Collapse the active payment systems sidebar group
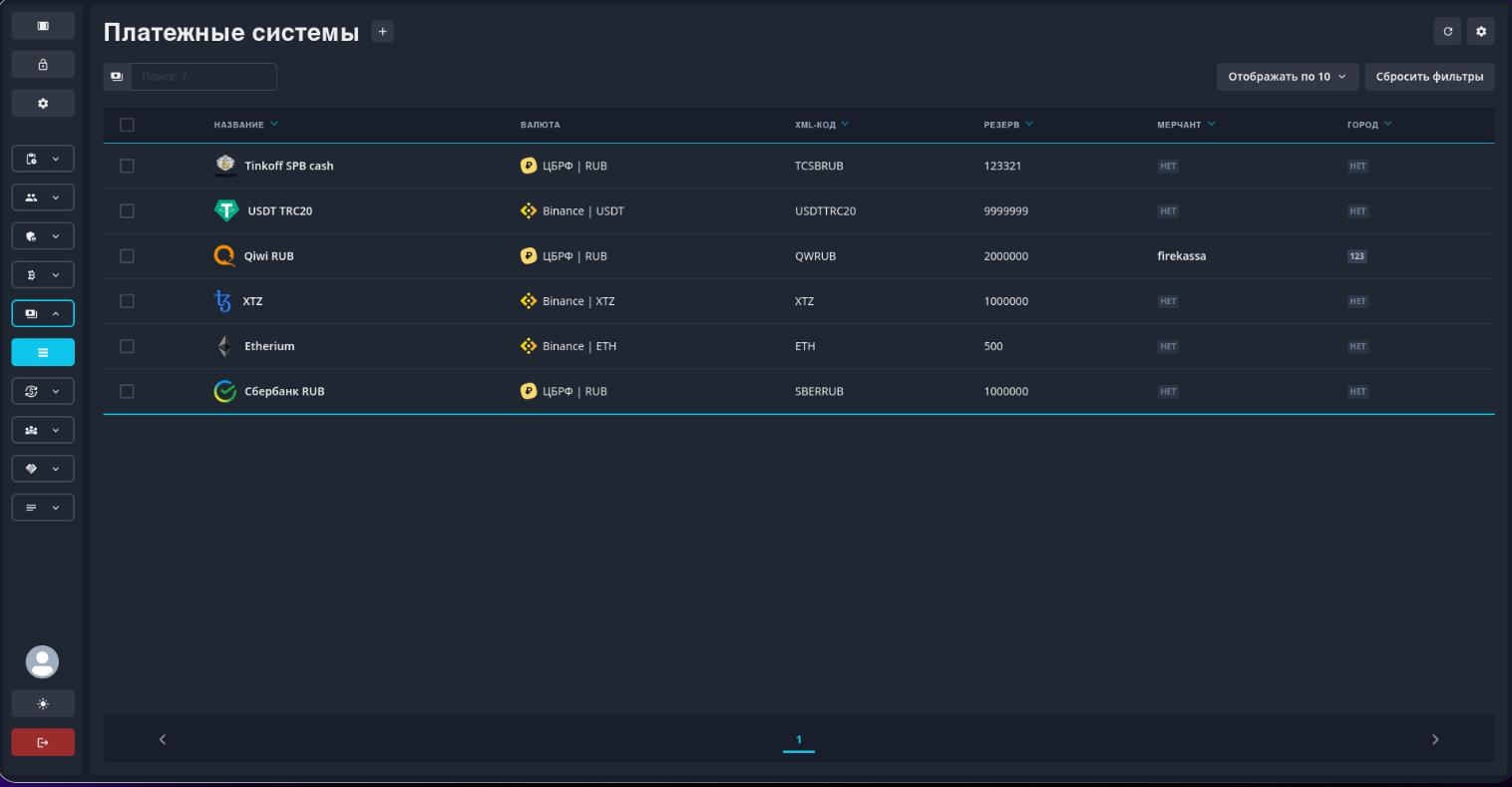 43,313
